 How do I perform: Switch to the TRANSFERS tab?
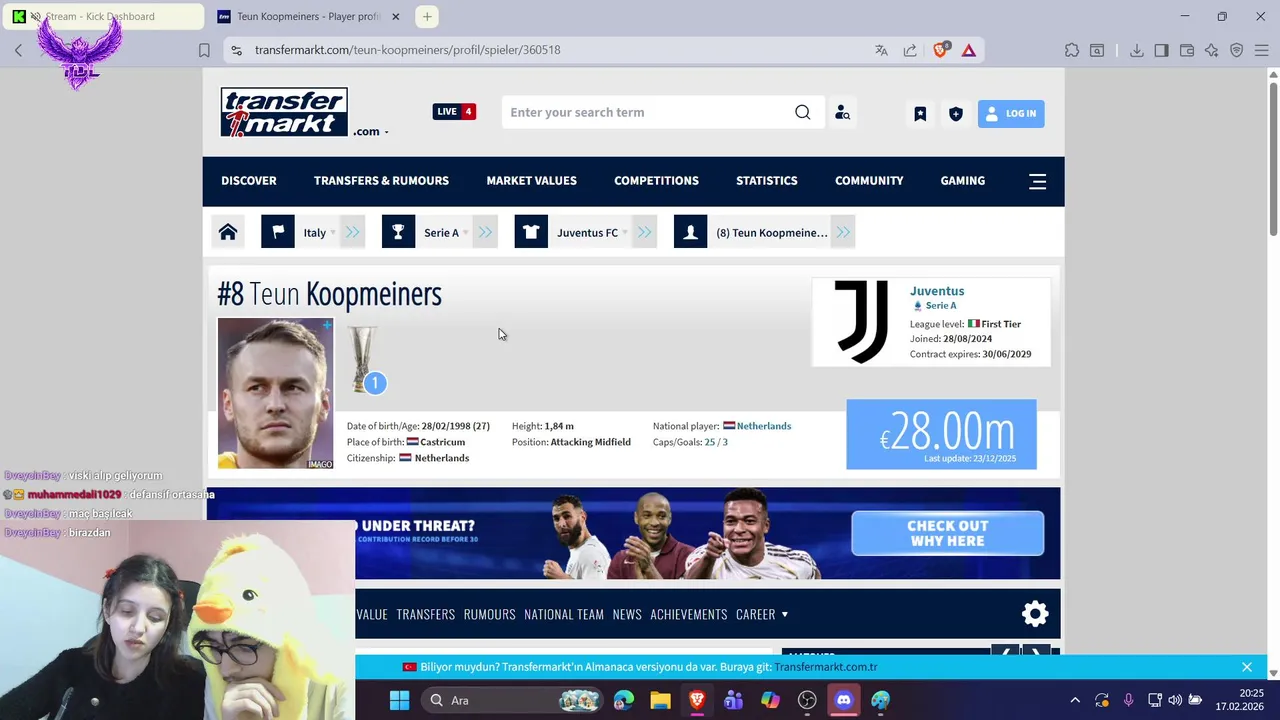click(425, 614)
